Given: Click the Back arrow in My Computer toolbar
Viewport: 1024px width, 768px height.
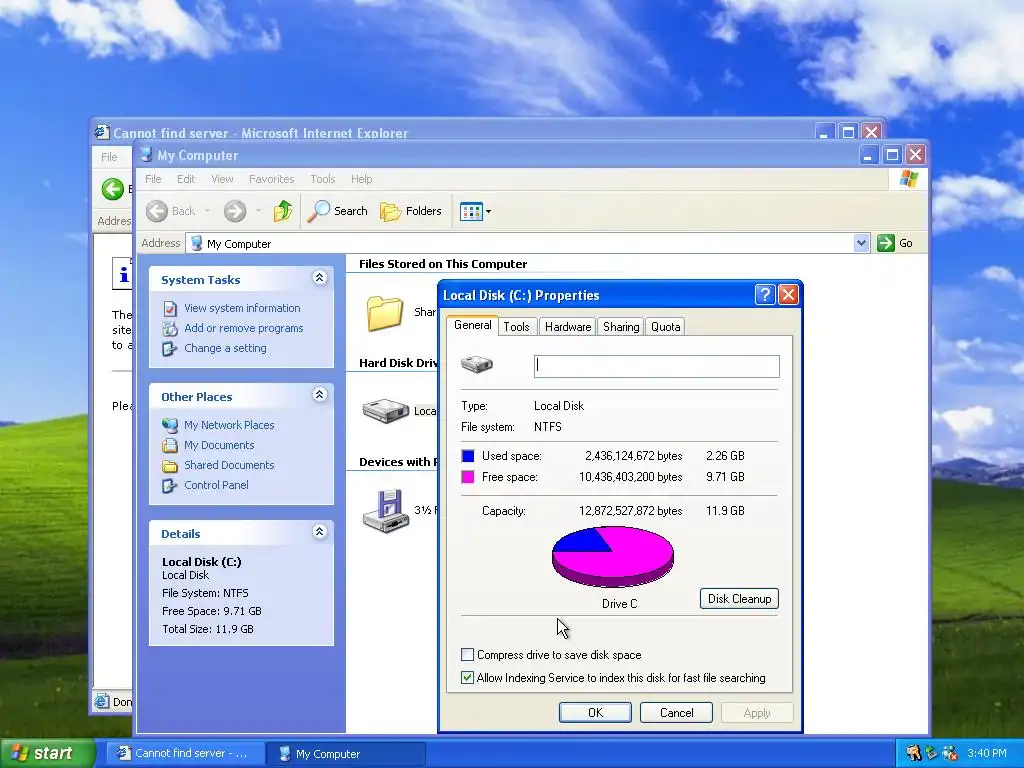Looking at the screenshot, I should pos(157,211).
